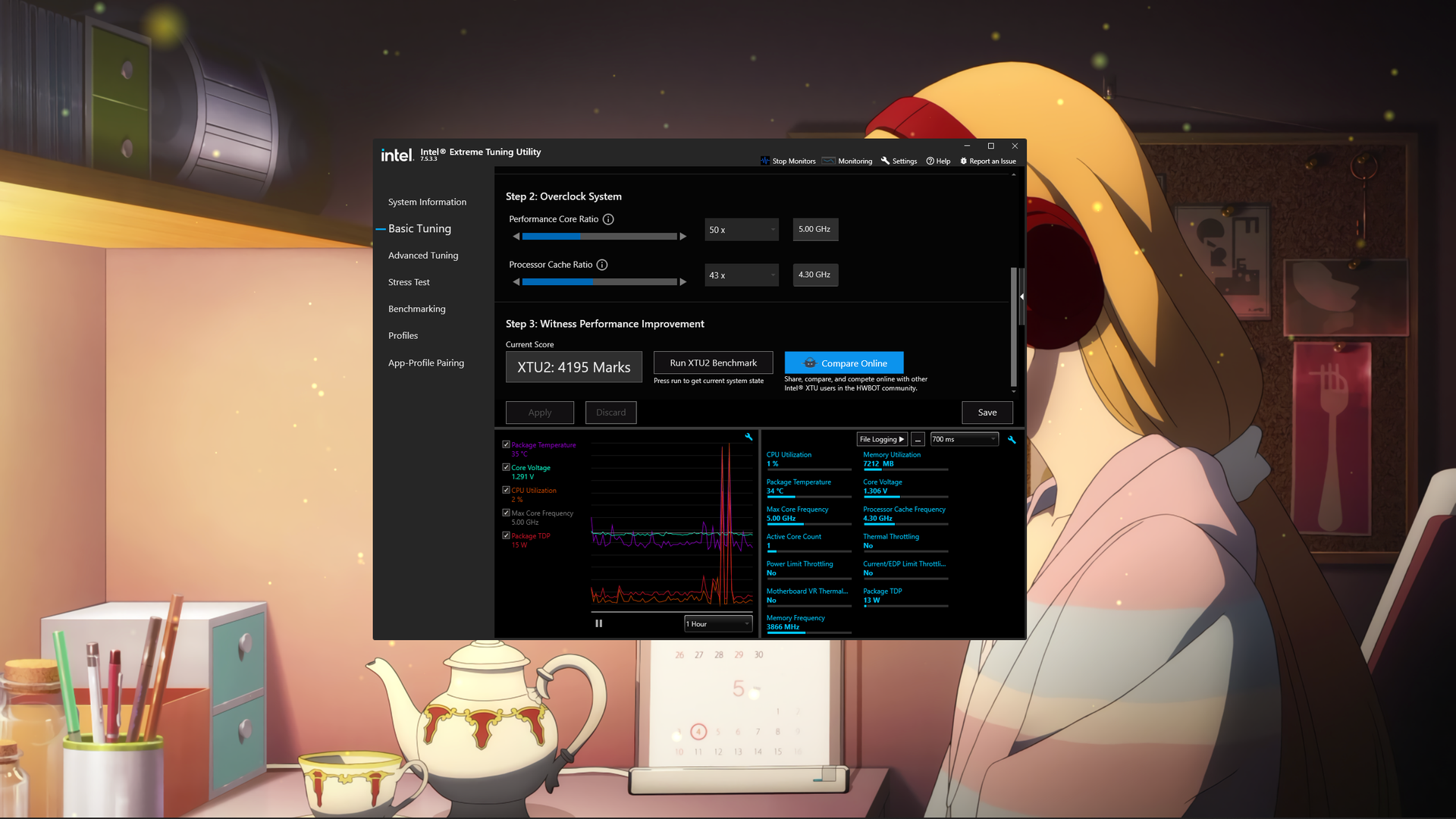Adjust Processor Cache Ratio slider

point(599,282)
